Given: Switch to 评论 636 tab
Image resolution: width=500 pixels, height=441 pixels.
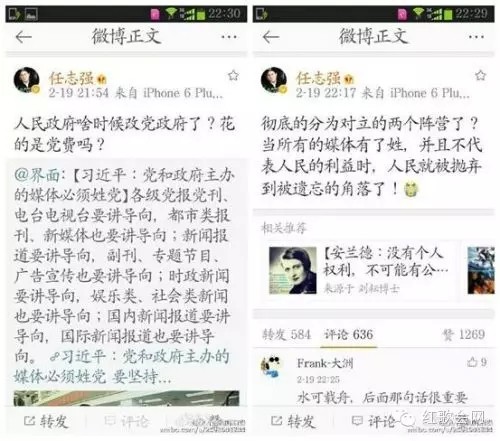Looking at the screenshot, I should click(x=349, y=334).
